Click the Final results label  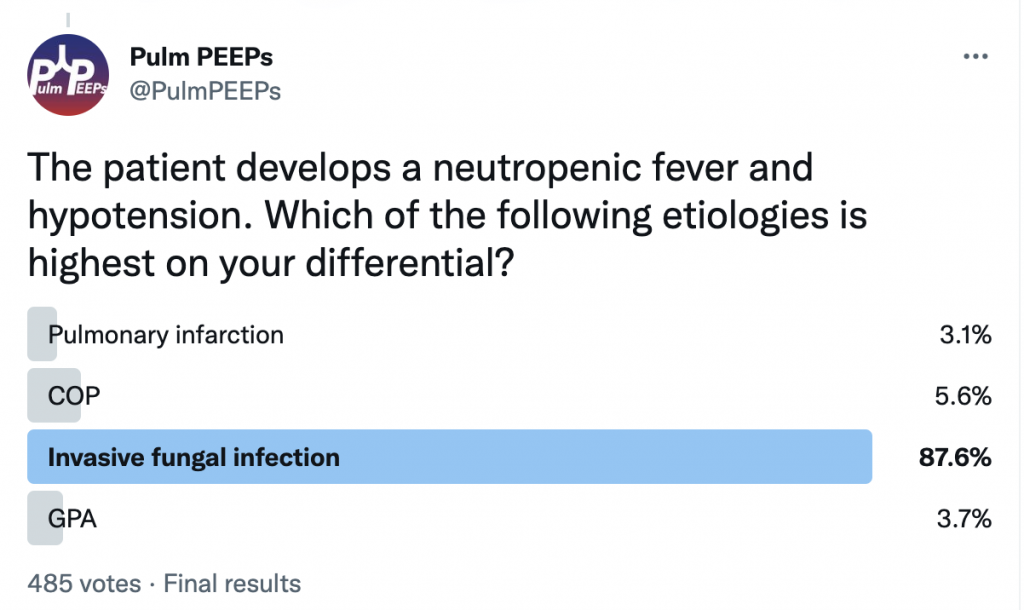(x=232, y=583)
